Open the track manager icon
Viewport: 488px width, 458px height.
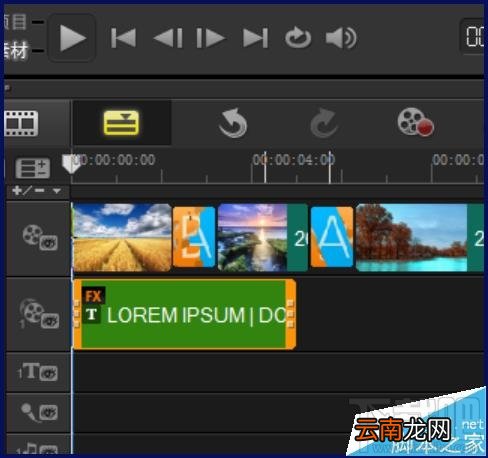point(33,168)
